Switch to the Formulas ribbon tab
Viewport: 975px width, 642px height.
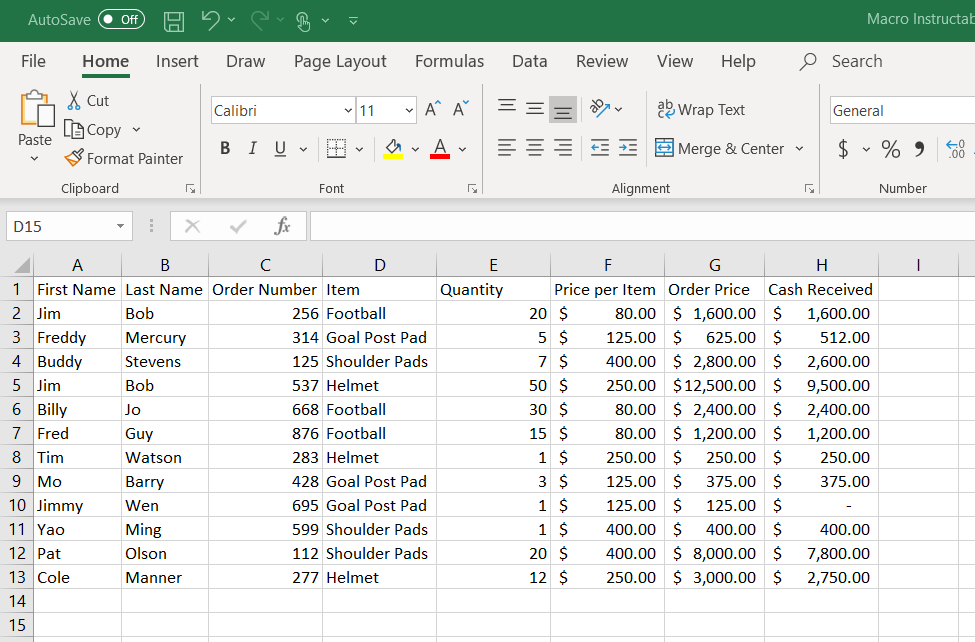(449, 61)
